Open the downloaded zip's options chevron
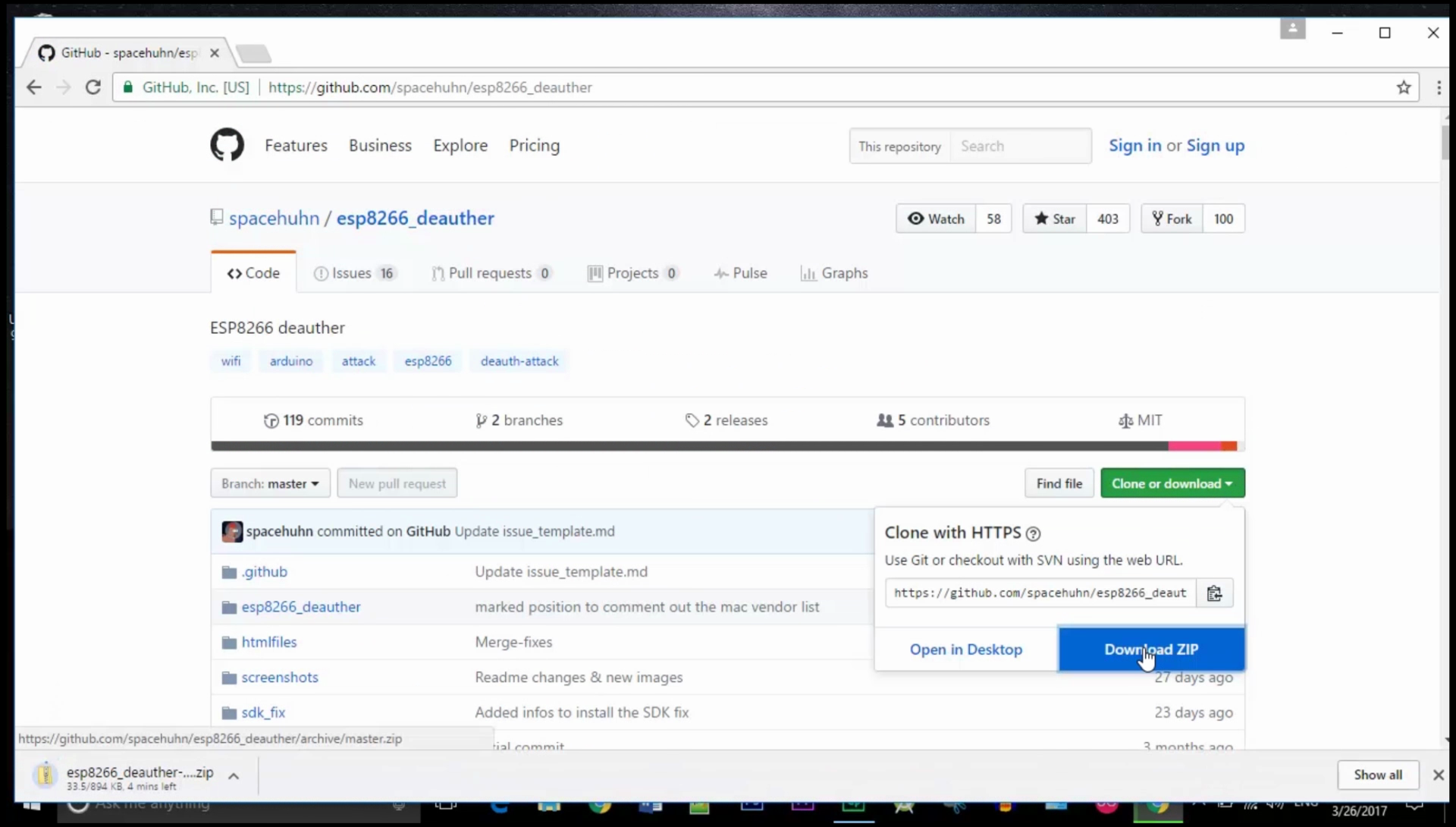 [x=234, y=775]
